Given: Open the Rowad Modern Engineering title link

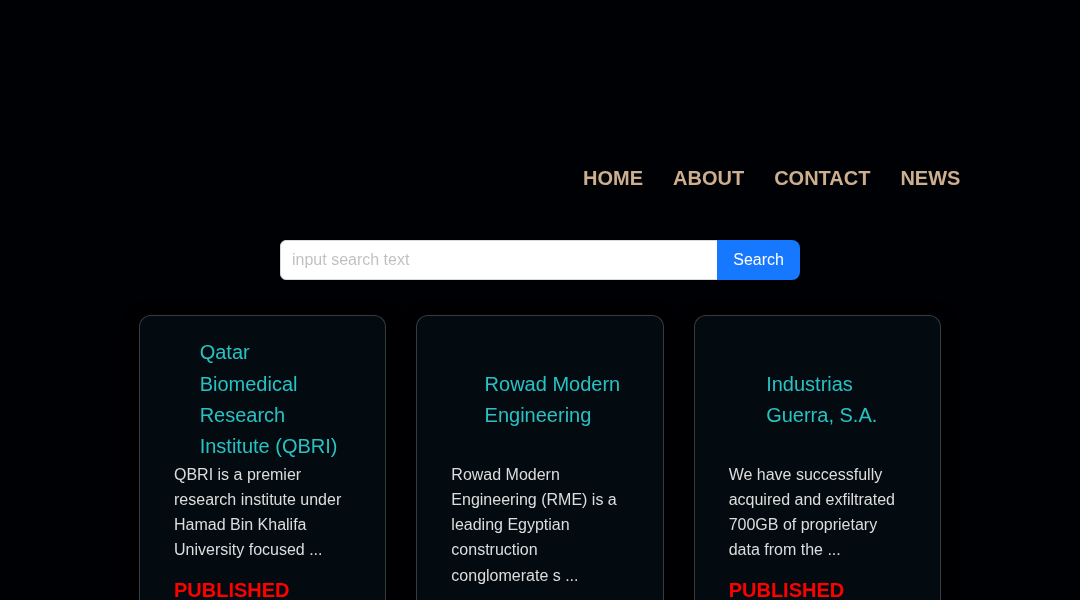Looking at the screenshot, I should tap(552, 400).
